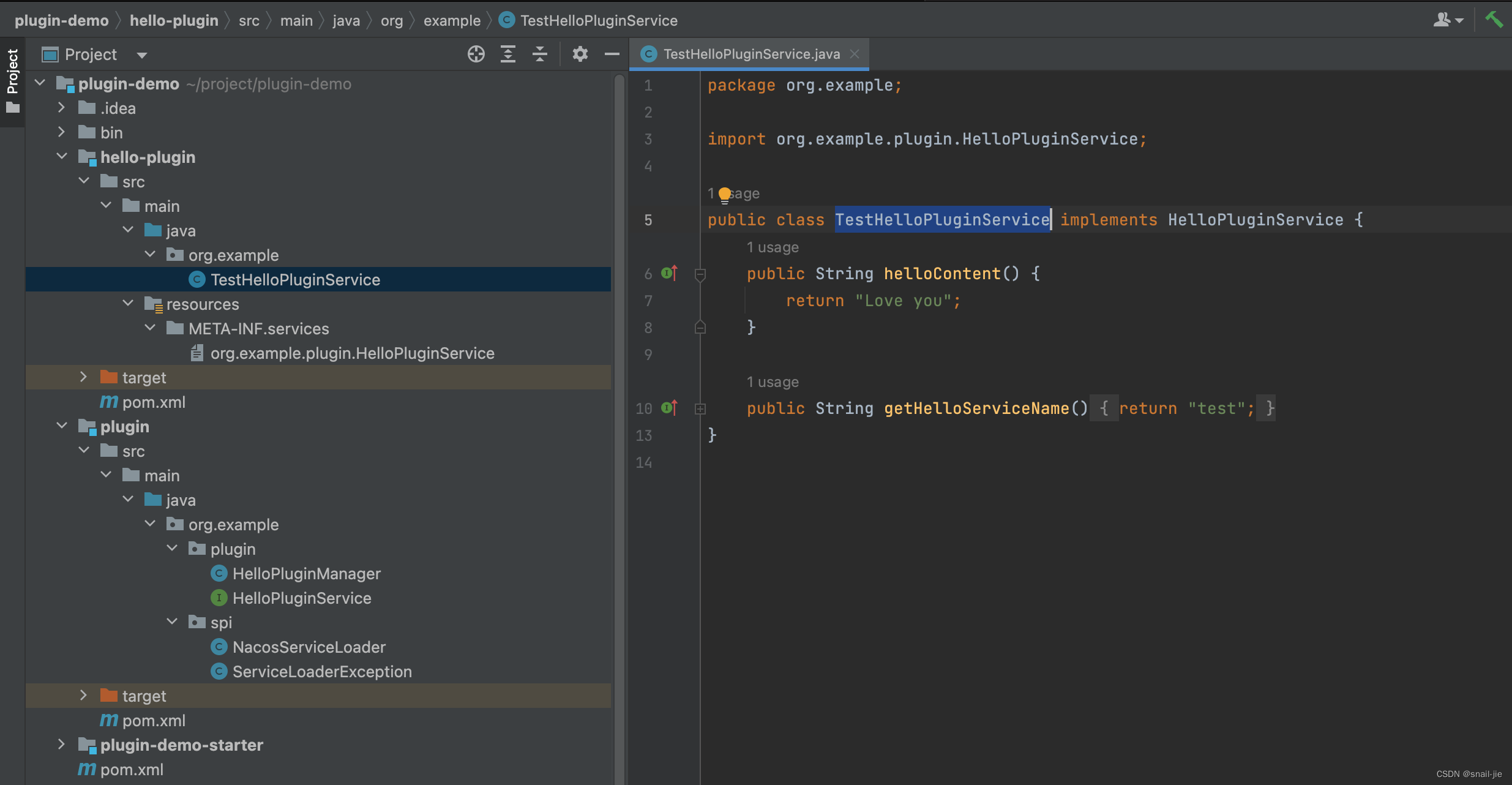Close the TestHelloPluginService.java tab
The image size is (1512, 785).
click(x=855, y=54)
